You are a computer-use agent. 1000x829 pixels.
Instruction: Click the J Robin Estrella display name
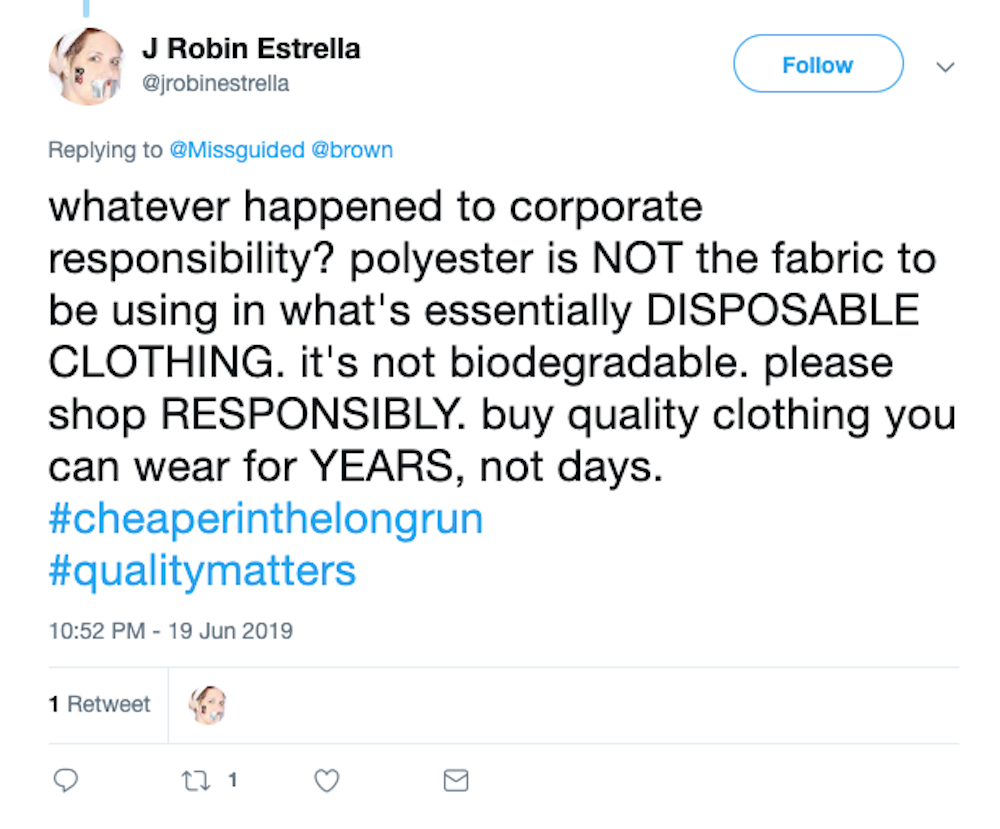251,48
